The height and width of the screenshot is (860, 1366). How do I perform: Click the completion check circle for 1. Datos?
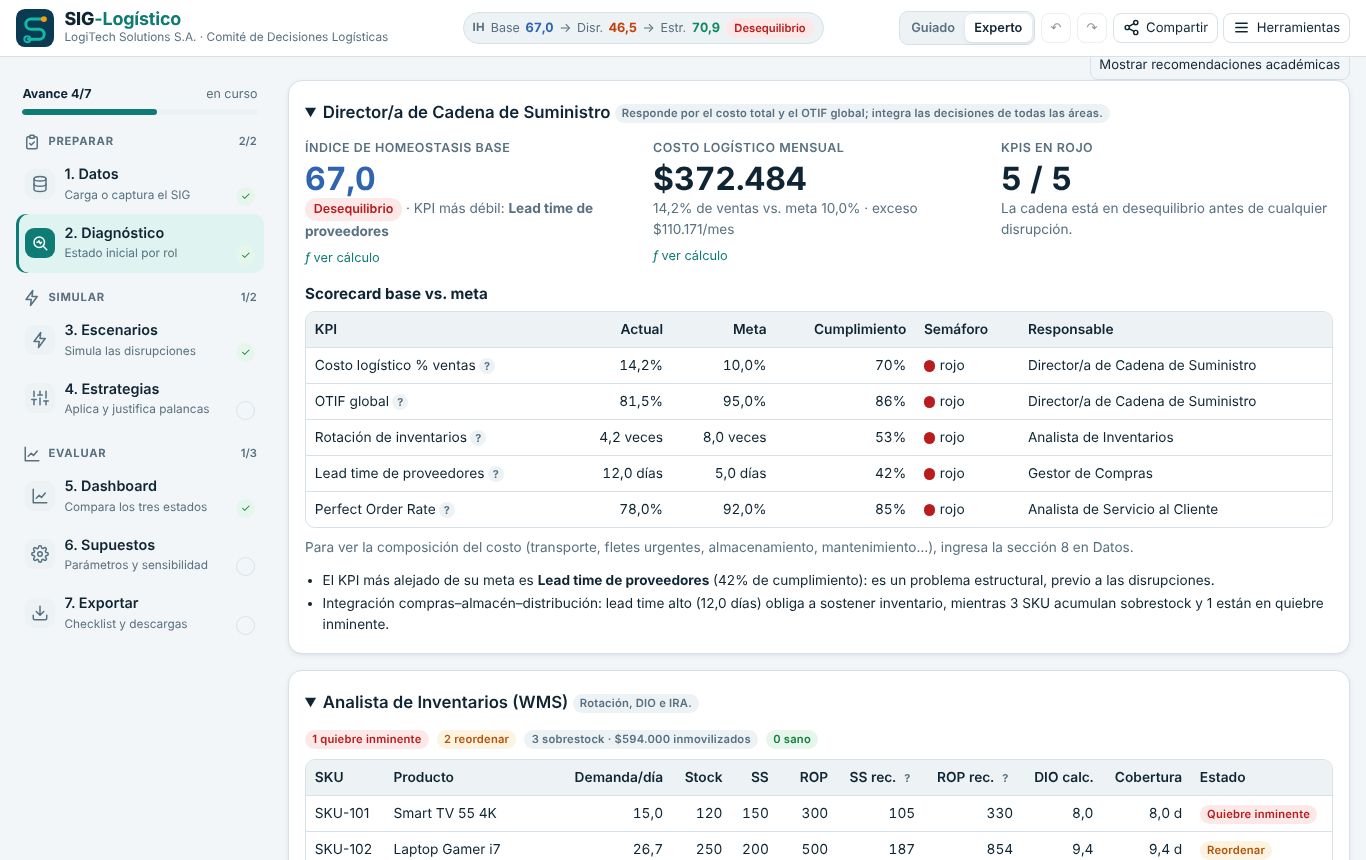click(x=245, y=196)
